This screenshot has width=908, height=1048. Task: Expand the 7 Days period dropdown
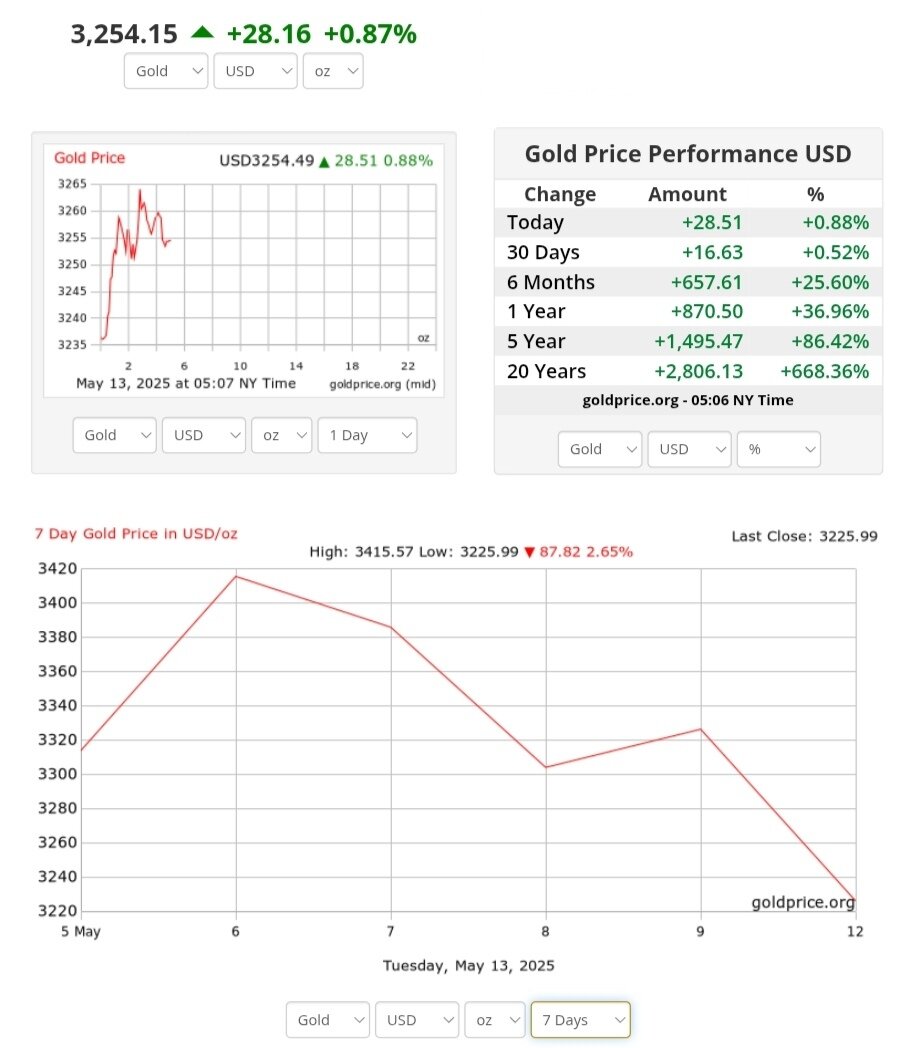tap(580, 1020)
